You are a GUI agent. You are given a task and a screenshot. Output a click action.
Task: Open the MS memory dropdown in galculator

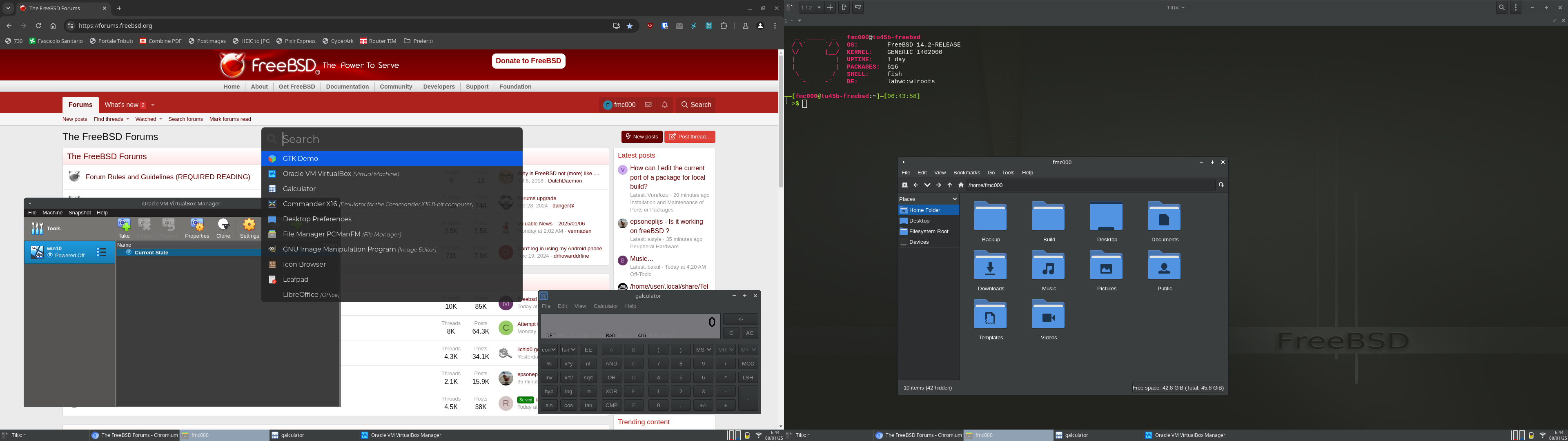tap(703, 350)
